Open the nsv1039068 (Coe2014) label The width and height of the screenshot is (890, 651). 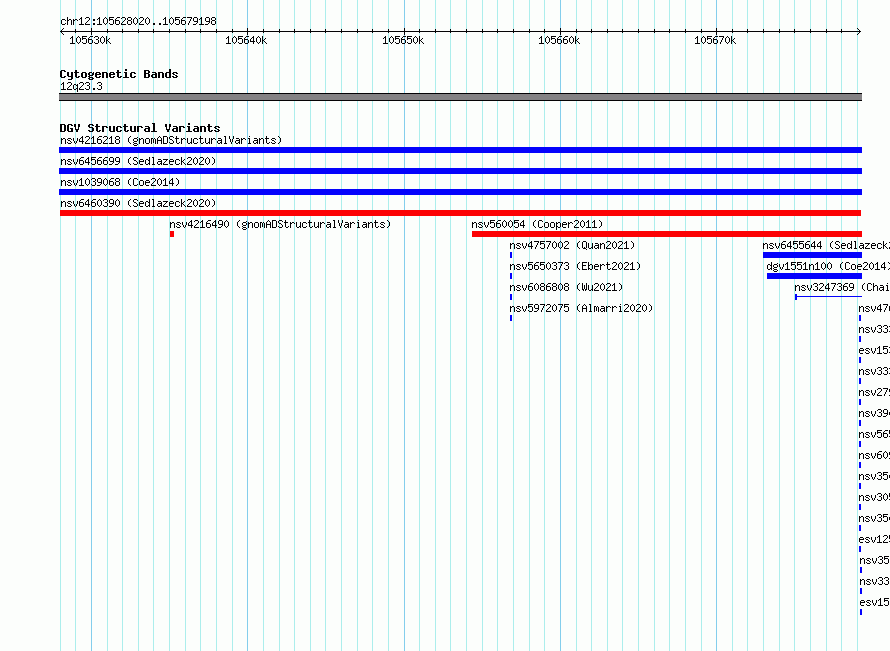(x=120, y=182)
